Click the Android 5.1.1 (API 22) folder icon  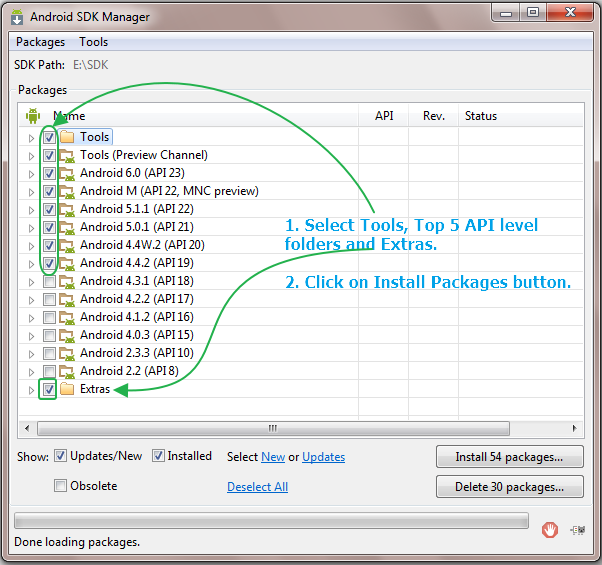tap(67, 209)
